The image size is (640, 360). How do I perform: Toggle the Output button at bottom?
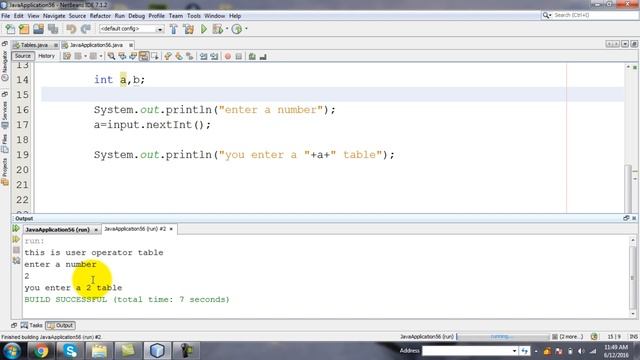60,325
